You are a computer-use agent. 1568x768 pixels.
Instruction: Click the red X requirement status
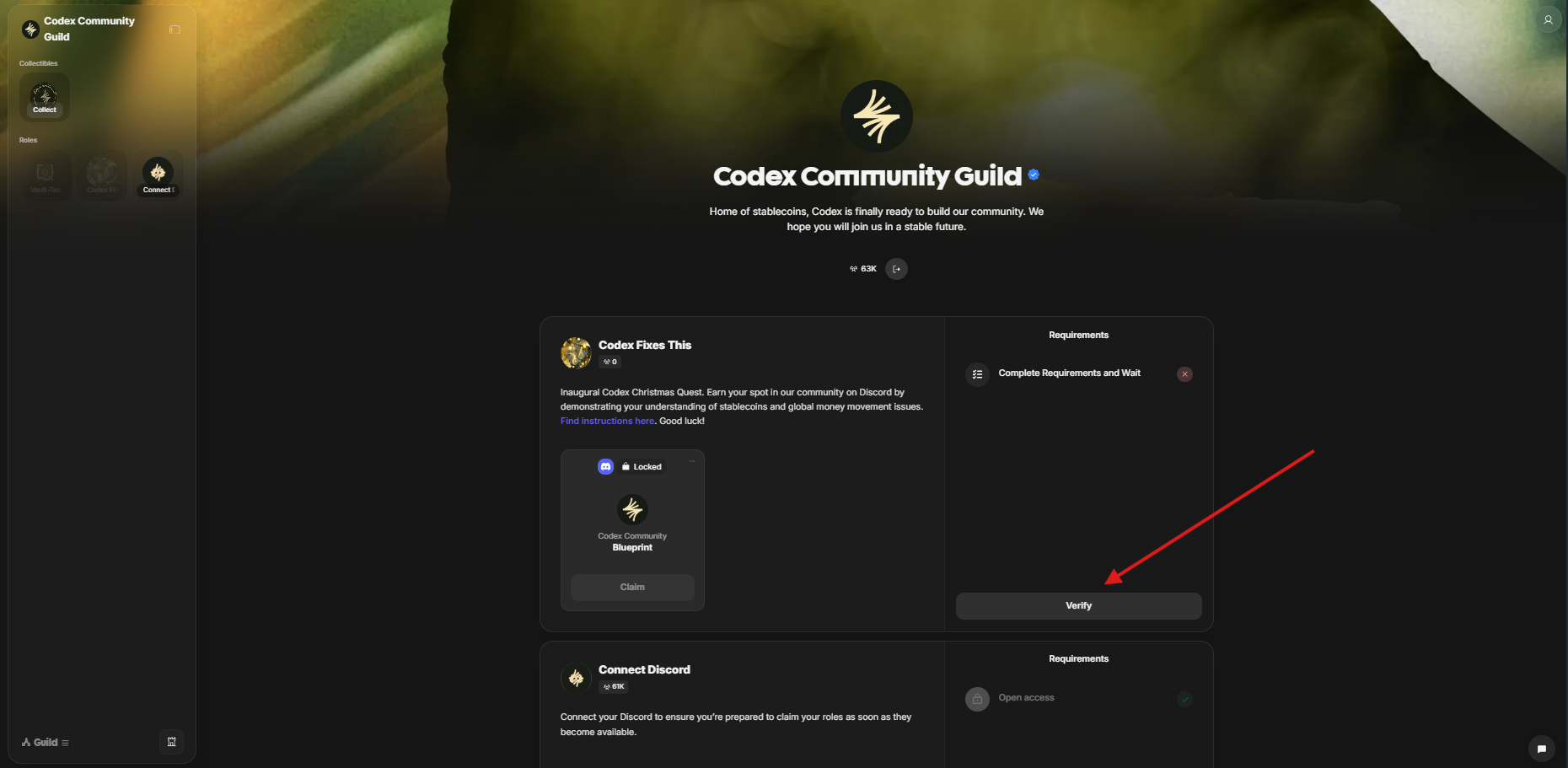[x=1184, y=374]
